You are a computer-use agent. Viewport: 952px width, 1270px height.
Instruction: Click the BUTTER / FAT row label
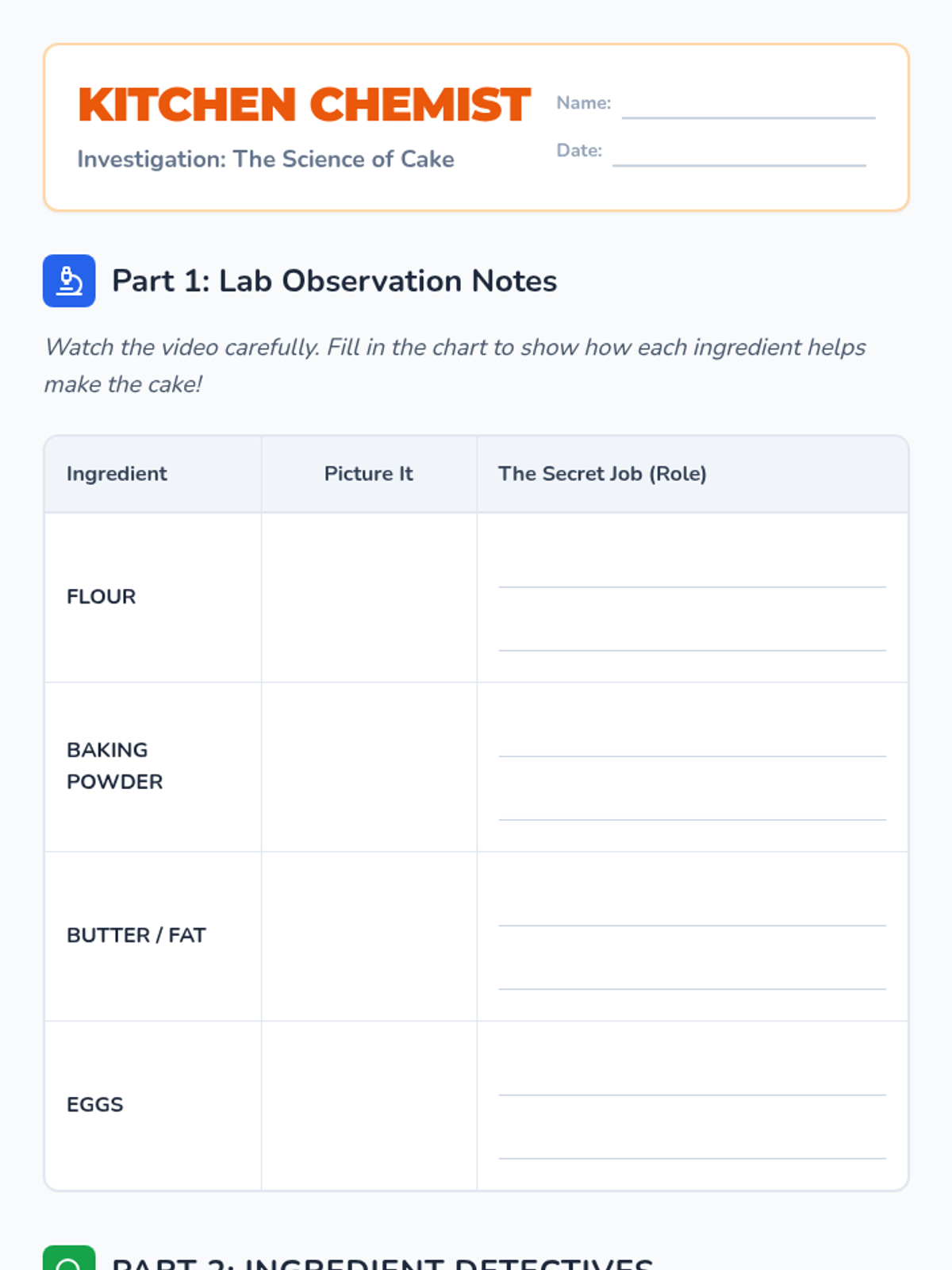pyautogui.click(x=136, y=936)
